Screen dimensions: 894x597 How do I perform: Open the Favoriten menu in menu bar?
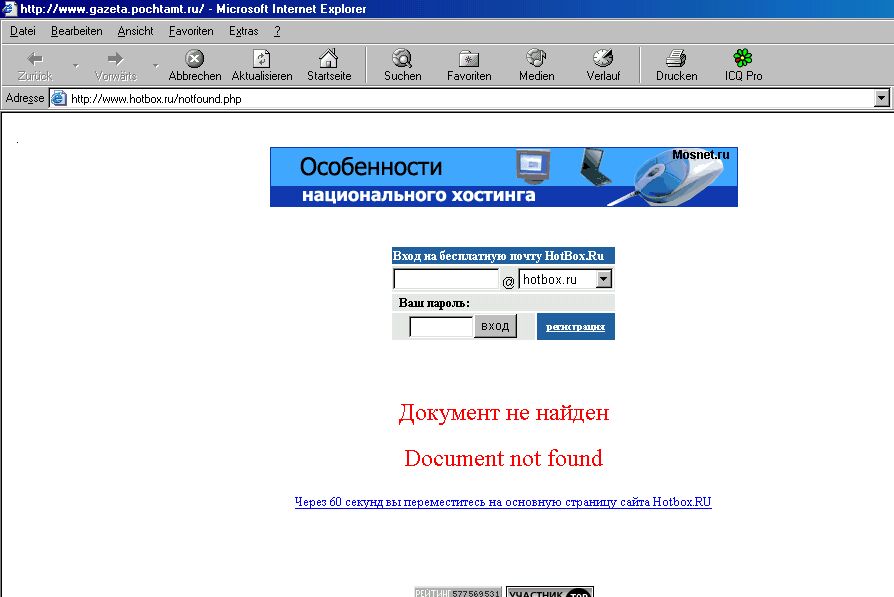coord(191,31)
